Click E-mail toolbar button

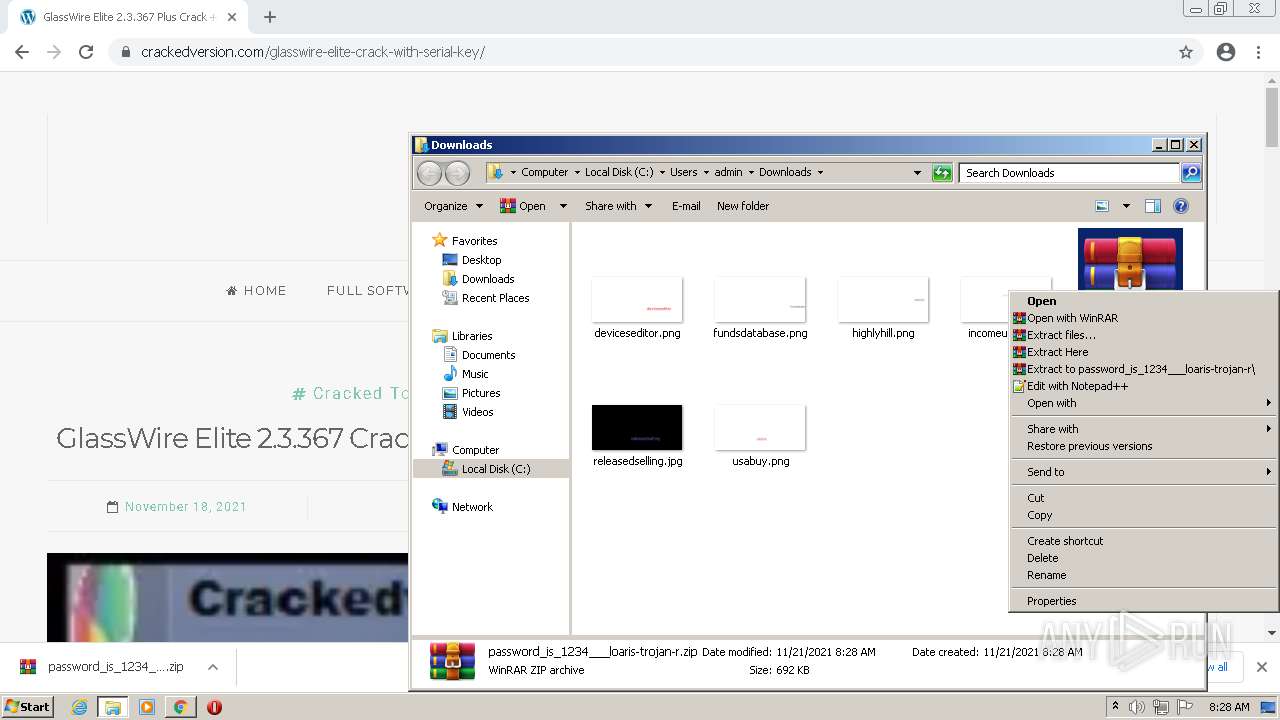[x=686, y=206]
